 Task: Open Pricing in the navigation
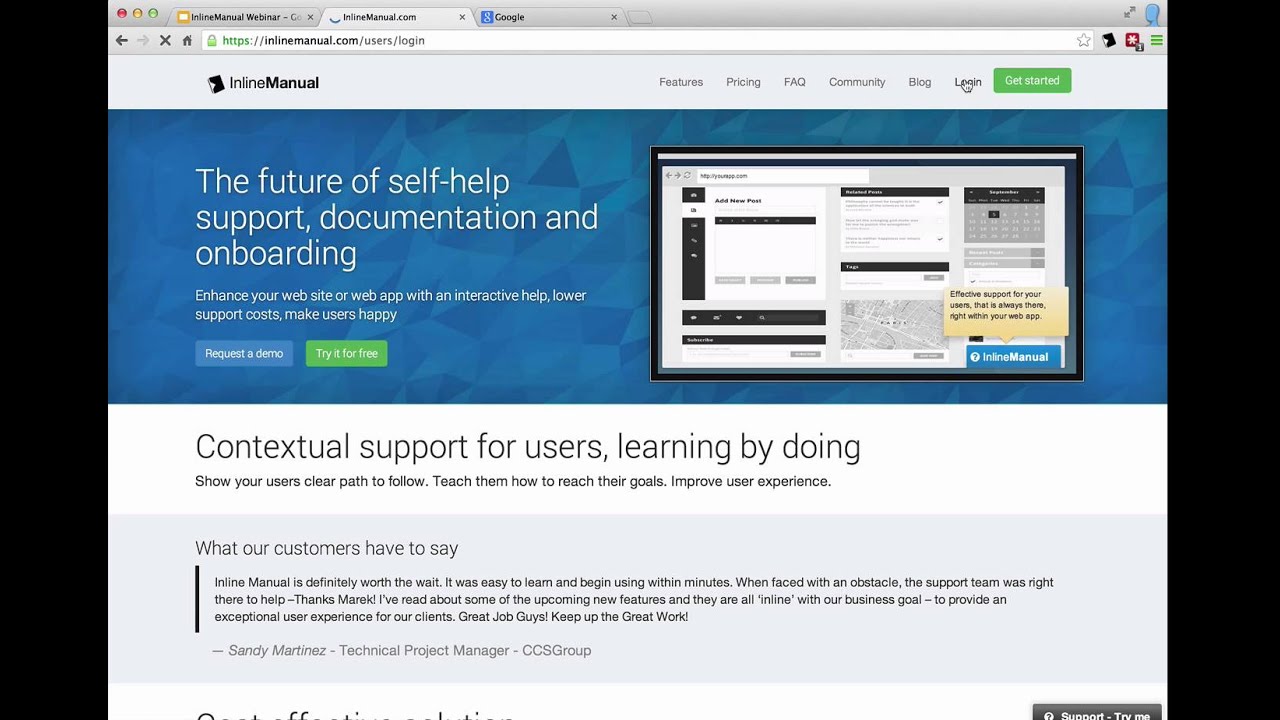click(743, 82)
